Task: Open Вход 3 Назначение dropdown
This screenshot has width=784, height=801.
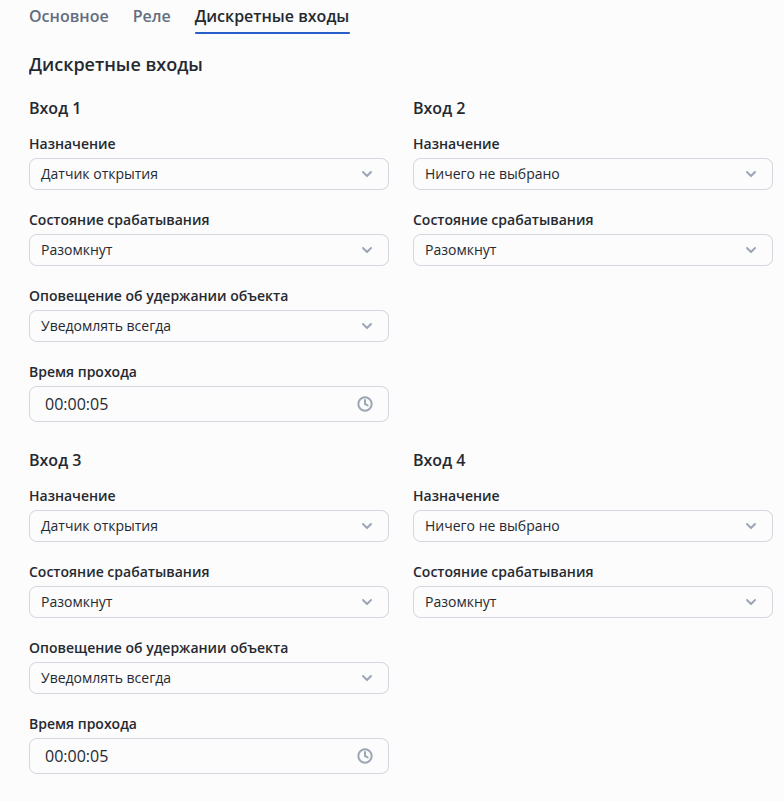Action: click(208, 526)
